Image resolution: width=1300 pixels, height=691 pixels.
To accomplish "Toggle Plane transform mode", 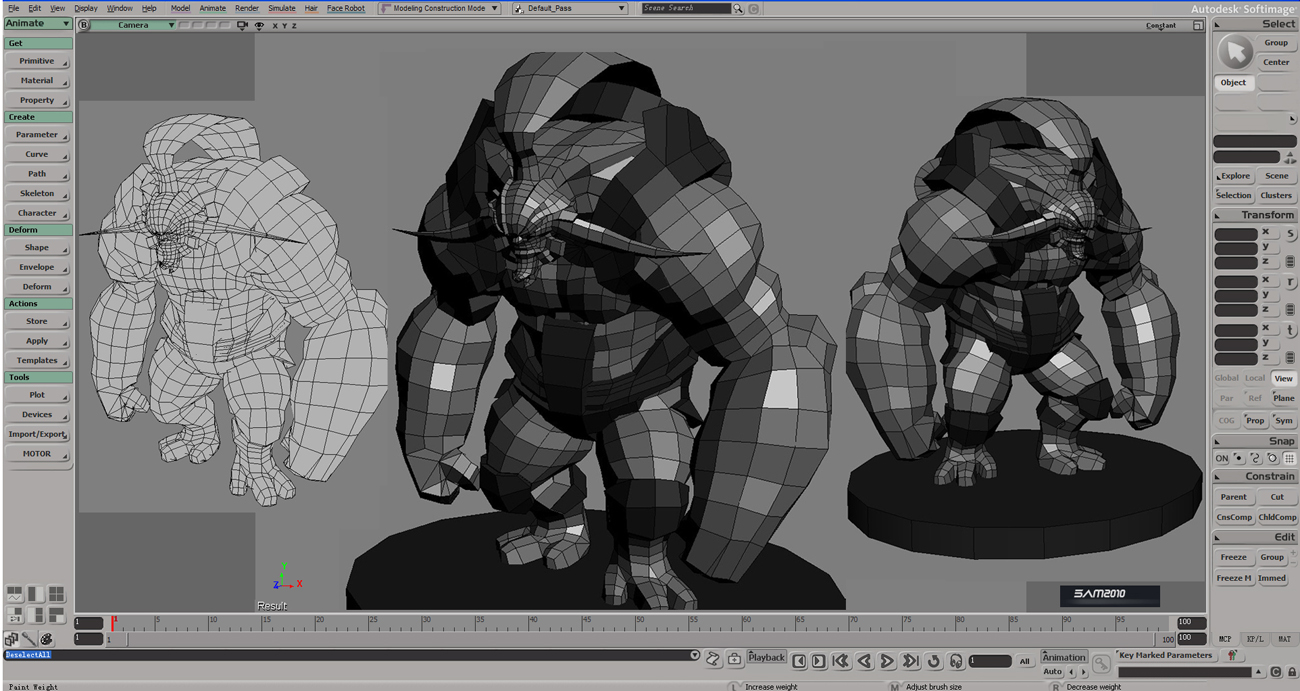I will (x=1283, y=398).
